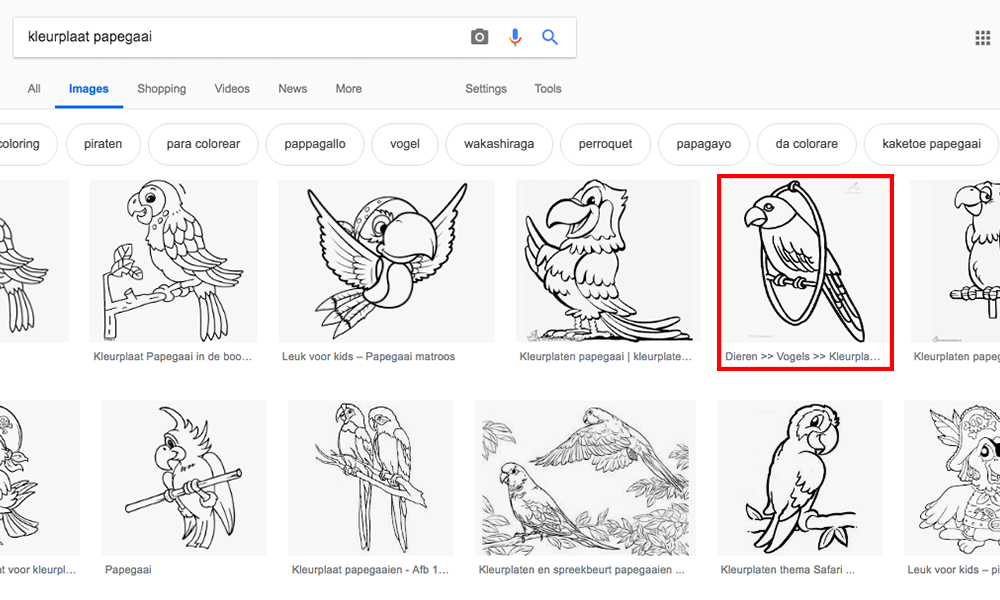This screenshot has width=1000, height=600.
Task: Open the Settings dropdown
Action: pos(486,89)
